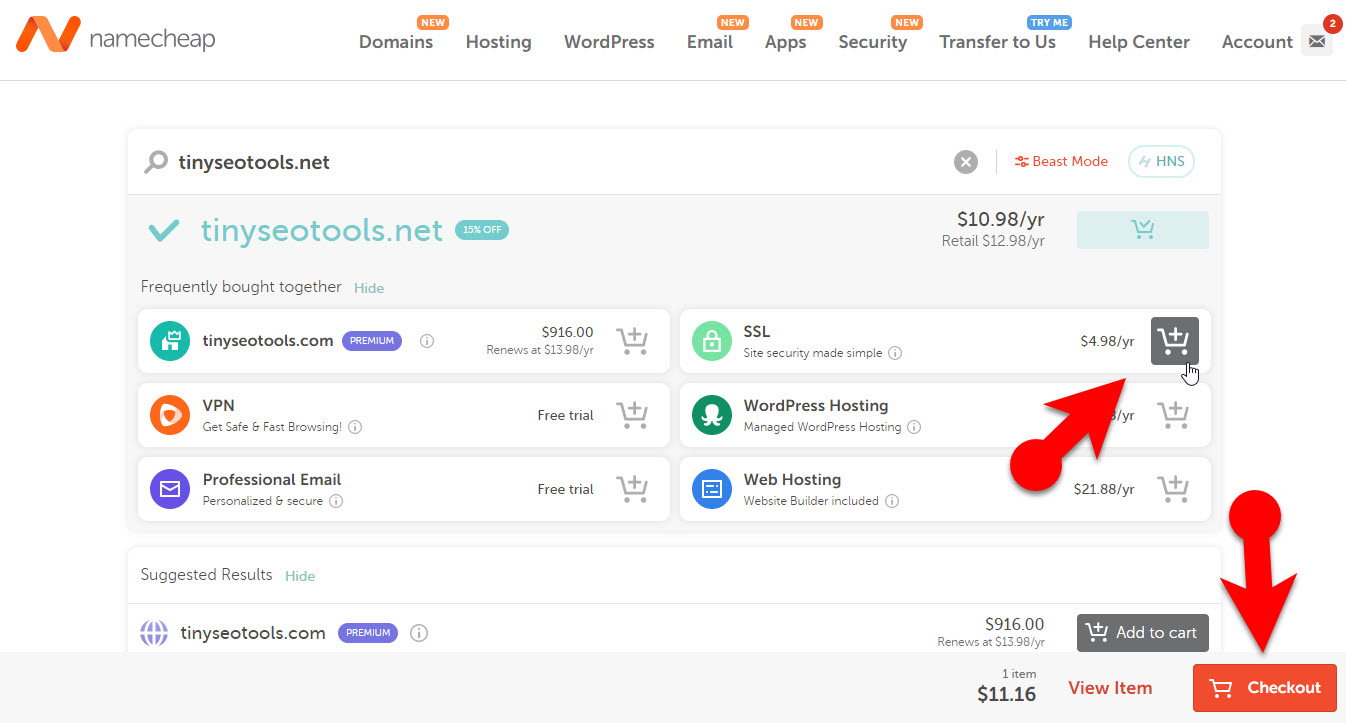Hide the Frequently bought together section
This screenshot has height=723, width=1346.
pos(369,288)
